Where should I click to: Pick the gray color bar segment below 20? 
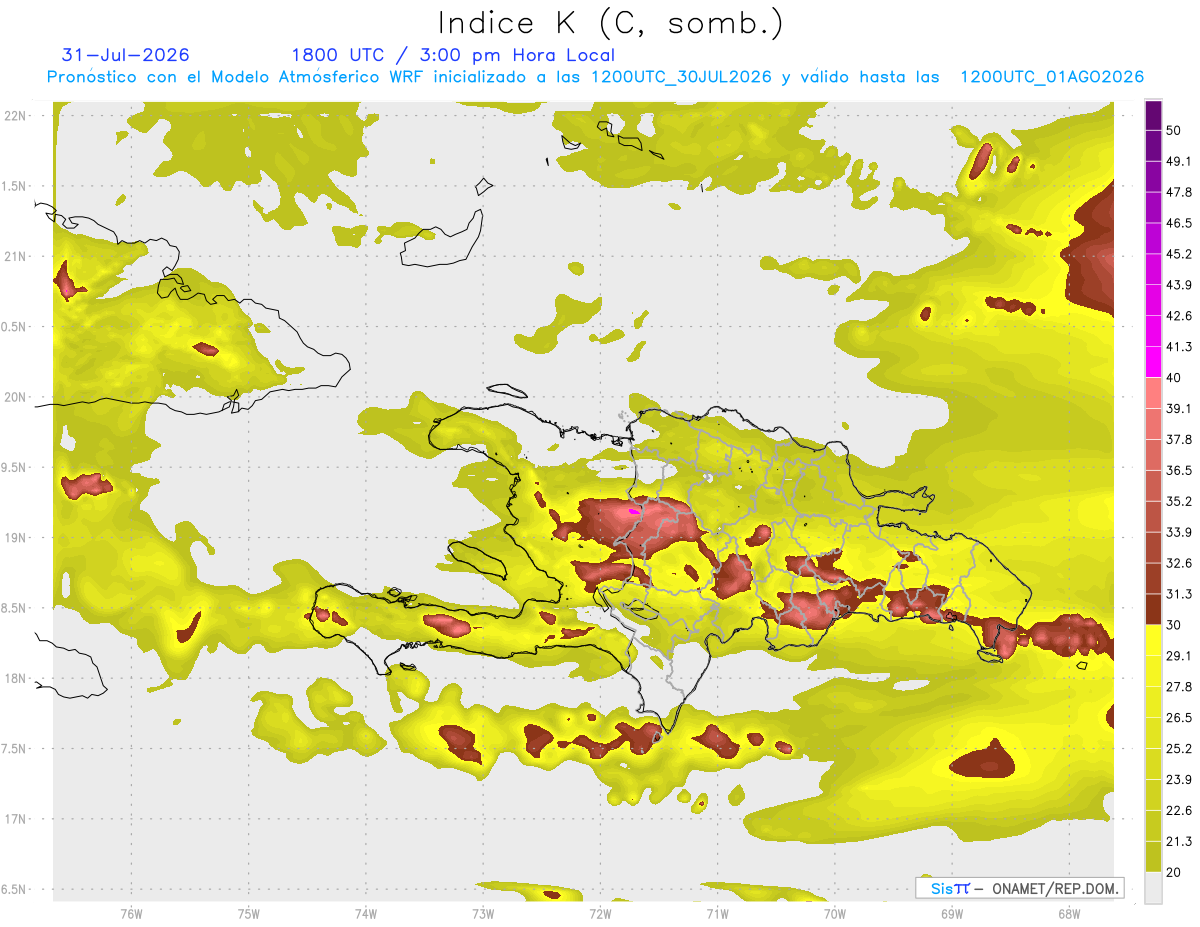(1153, 887)
